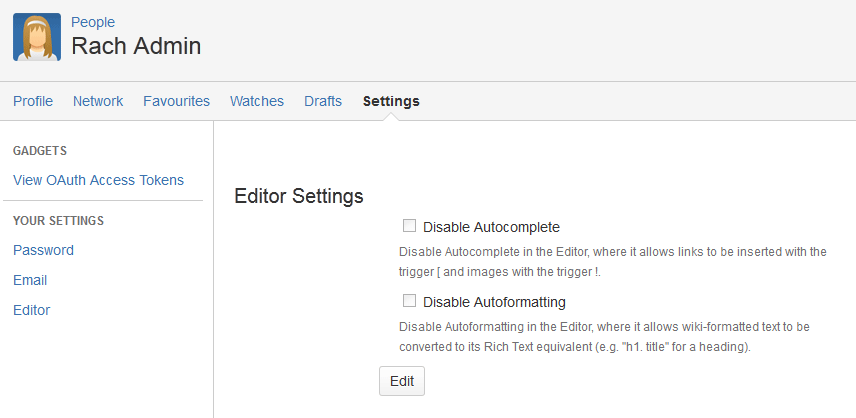Switch to the Profile tab

click(x=33, y=101)
